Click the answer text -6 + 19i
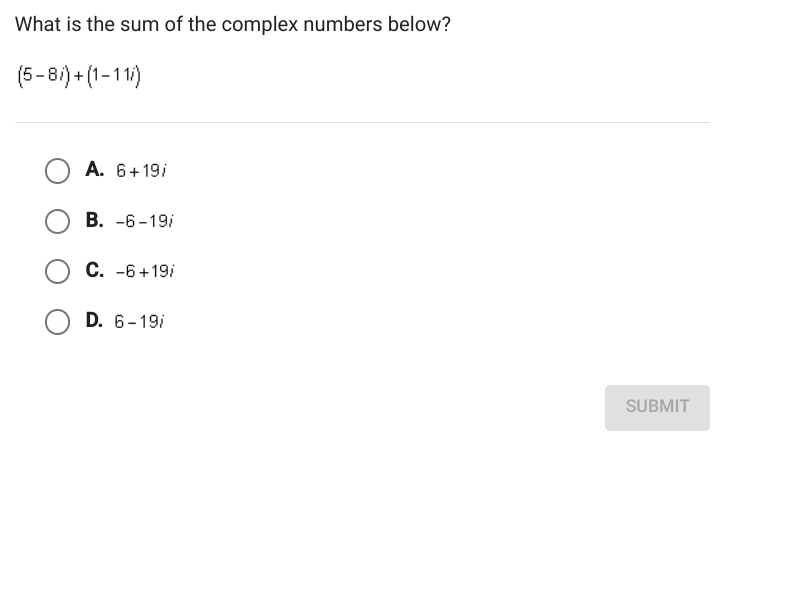This screenshot has height=597, width=802. point(145,271)
